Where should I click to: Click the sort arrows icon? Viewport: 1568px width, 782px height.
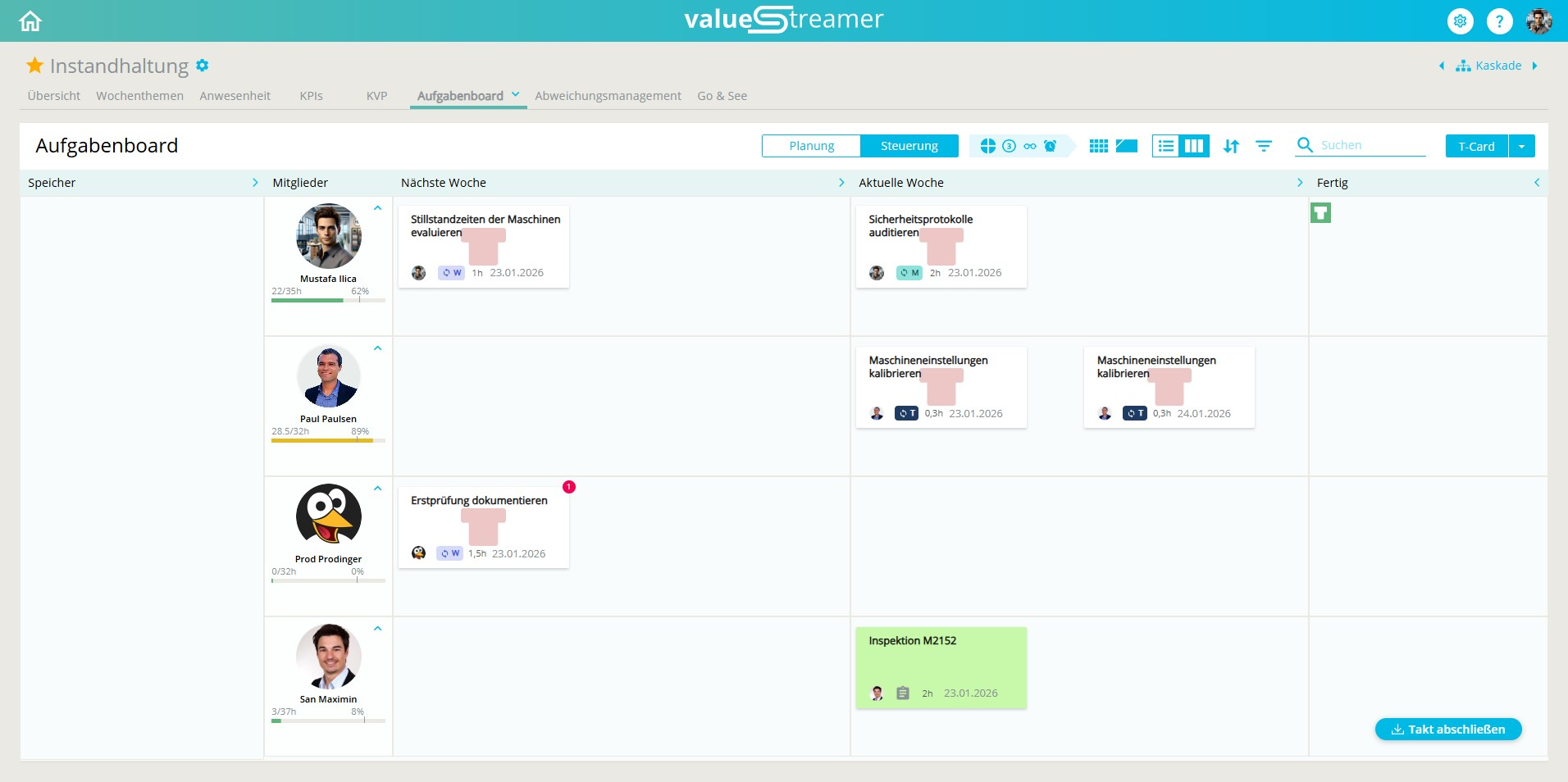[x=1231, y=146]
